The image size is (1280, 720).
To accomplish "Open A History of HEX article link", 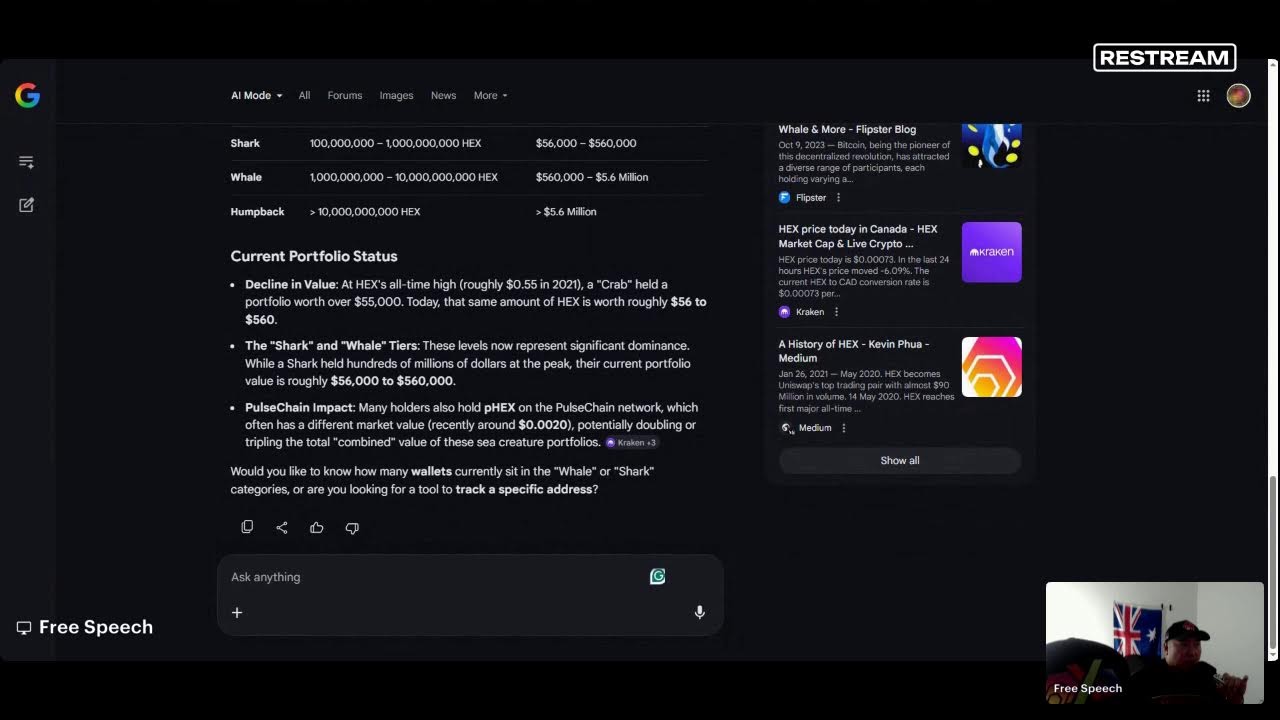I will 854,351.
